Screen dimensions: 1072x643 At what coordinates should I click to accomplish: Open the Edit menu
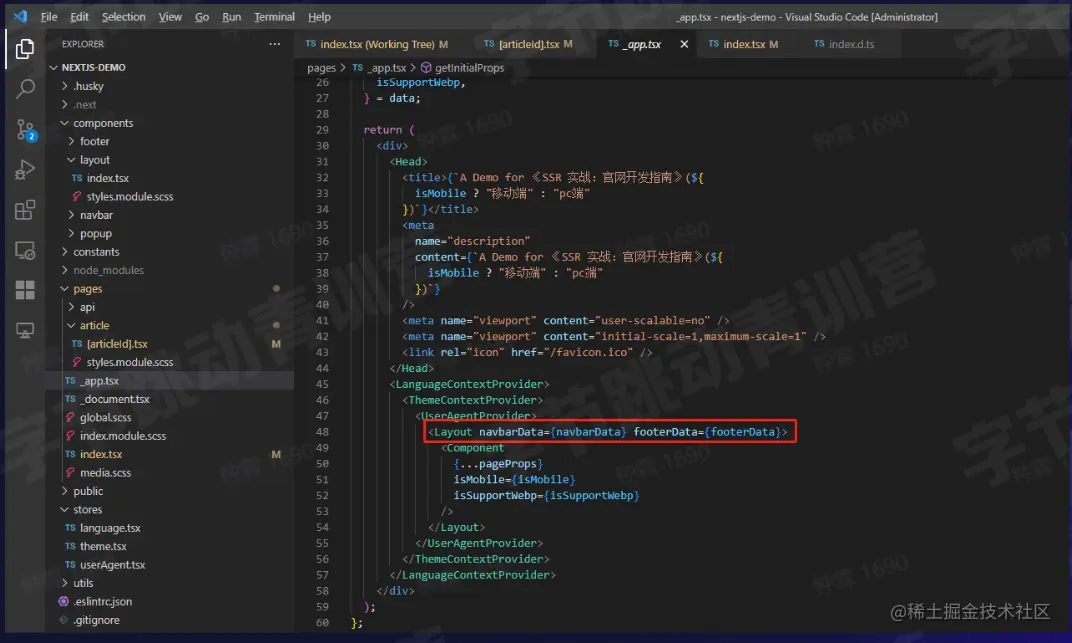pyautogui.click(x=79, y=16)
